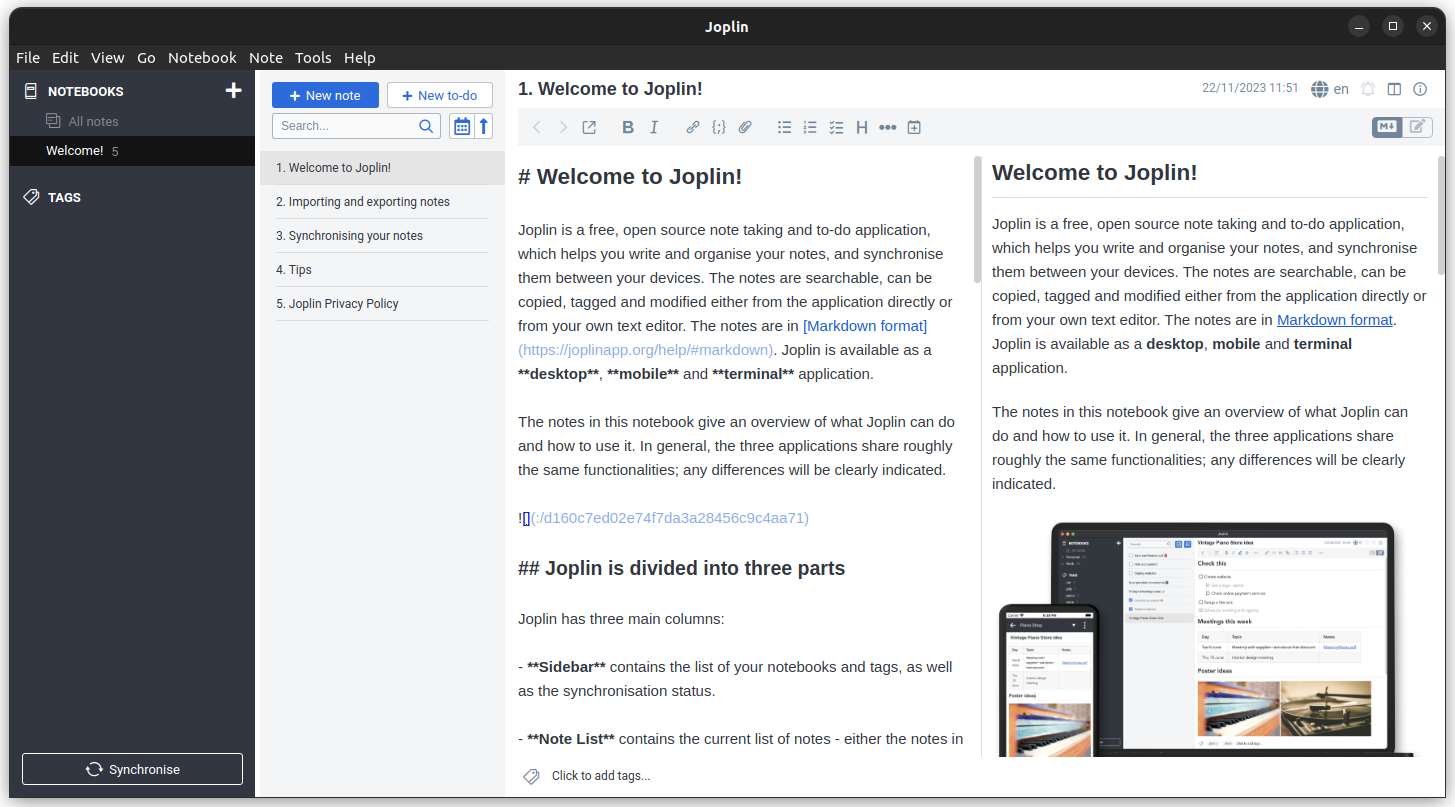Viewport: 1455px width, 807px height.
Task: Toggle editor layout icon
Action: point(1395,89)
